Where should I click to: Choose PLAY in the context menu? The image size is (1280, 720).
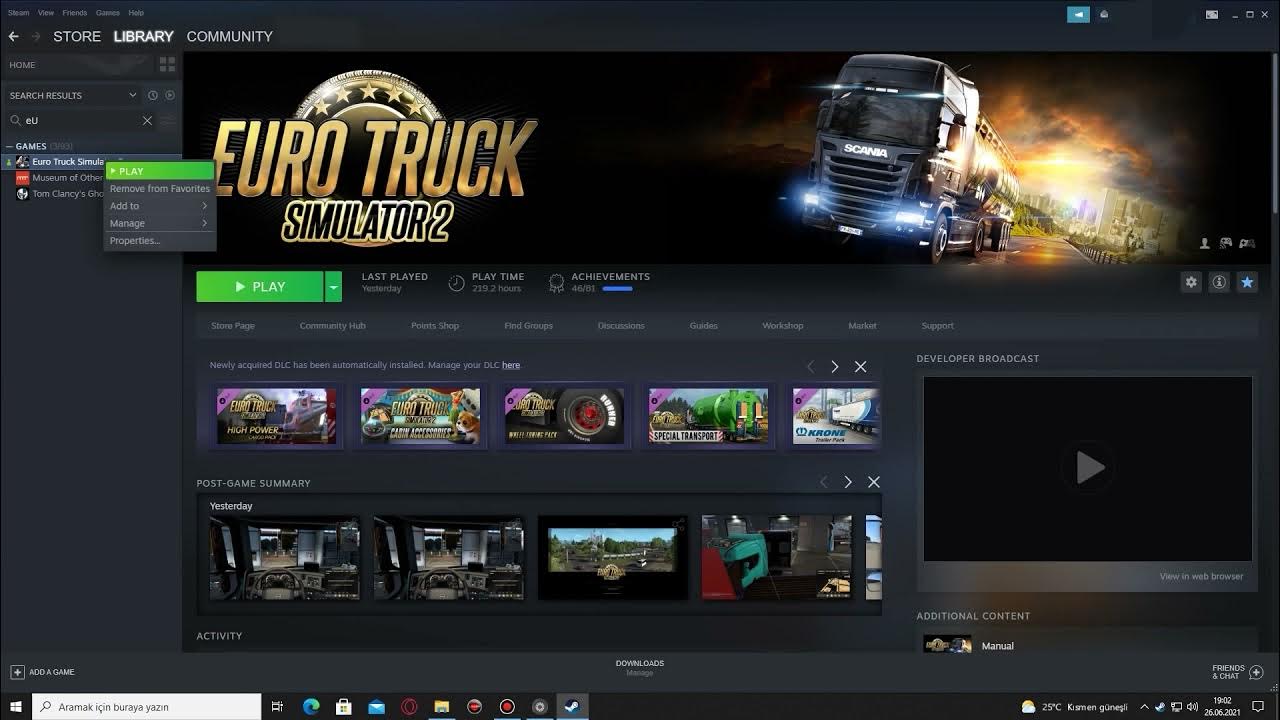tap(160, 171)
